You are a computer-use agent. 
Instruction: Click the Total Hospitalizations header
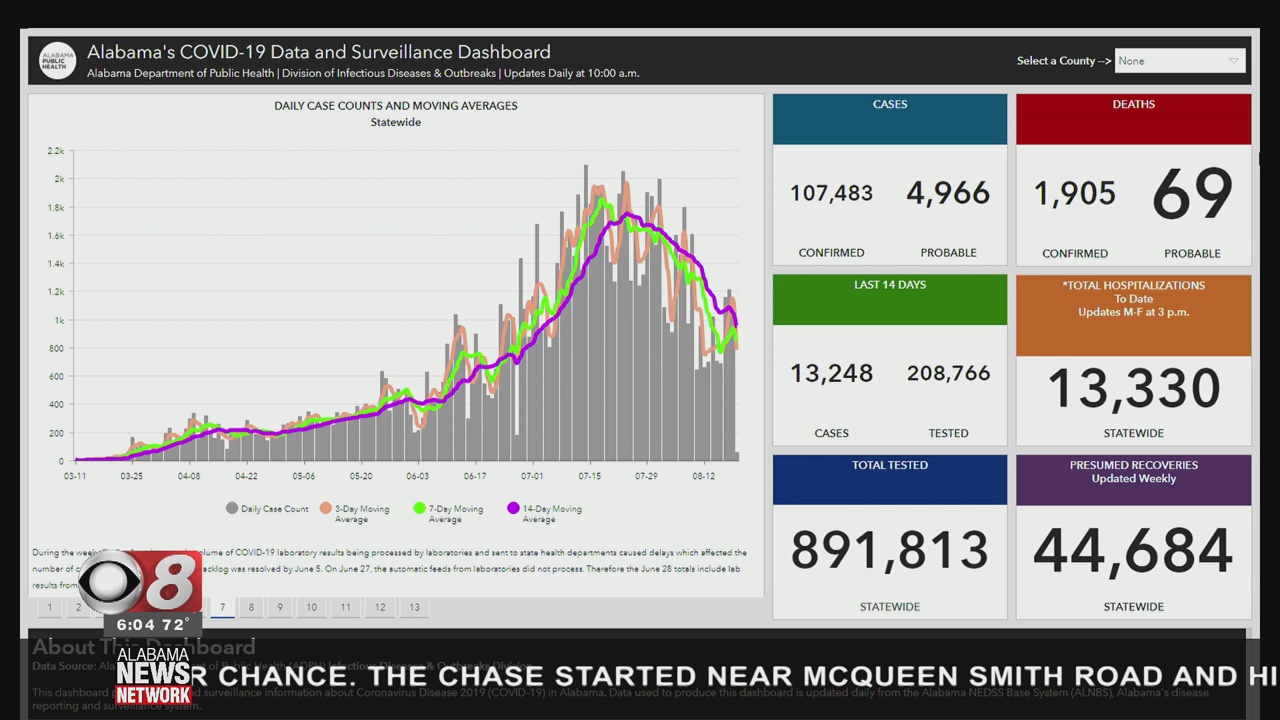click(1133, 315)
